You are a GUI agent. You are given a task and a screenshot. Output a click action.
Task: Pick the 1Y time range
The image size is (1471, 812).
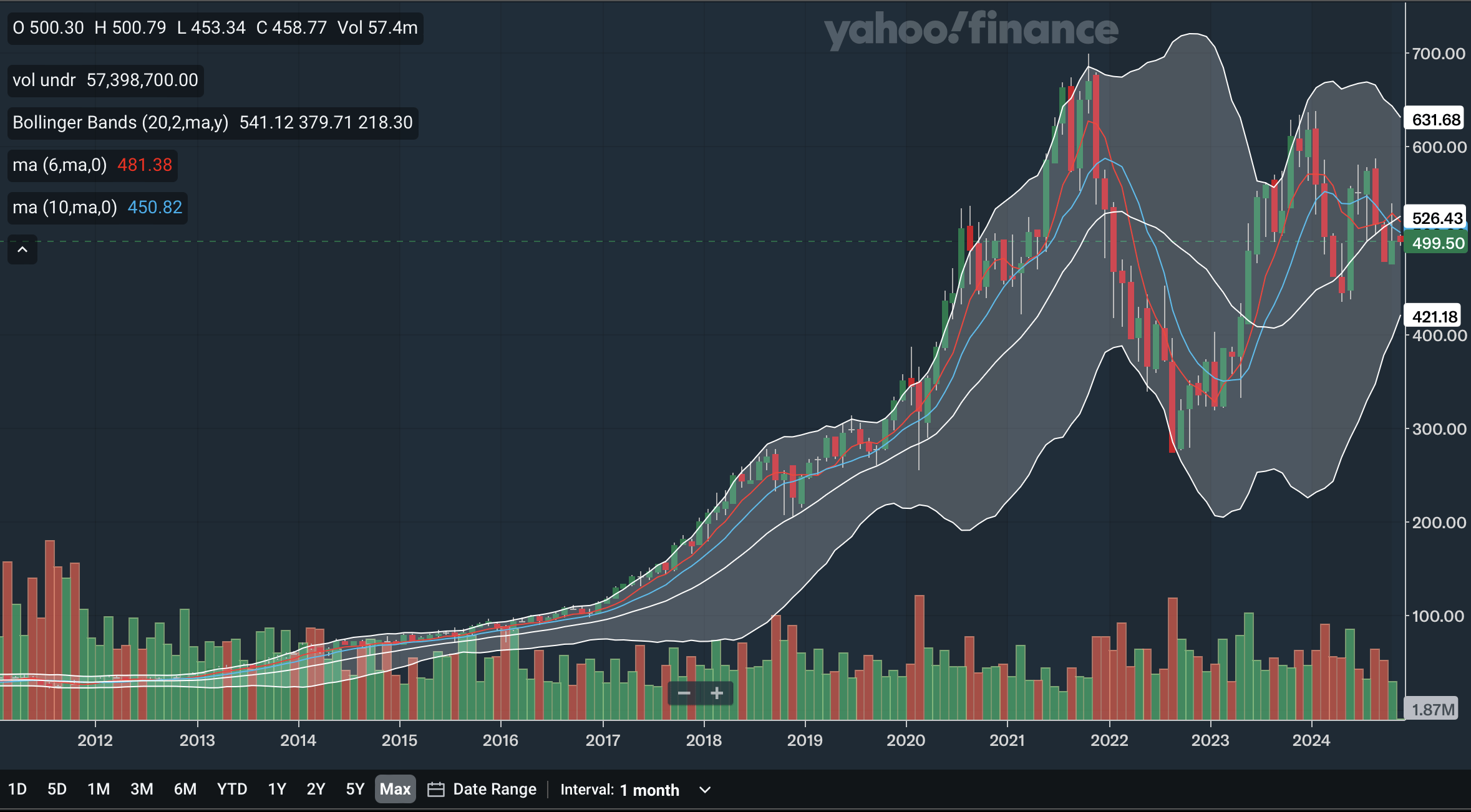277,790
